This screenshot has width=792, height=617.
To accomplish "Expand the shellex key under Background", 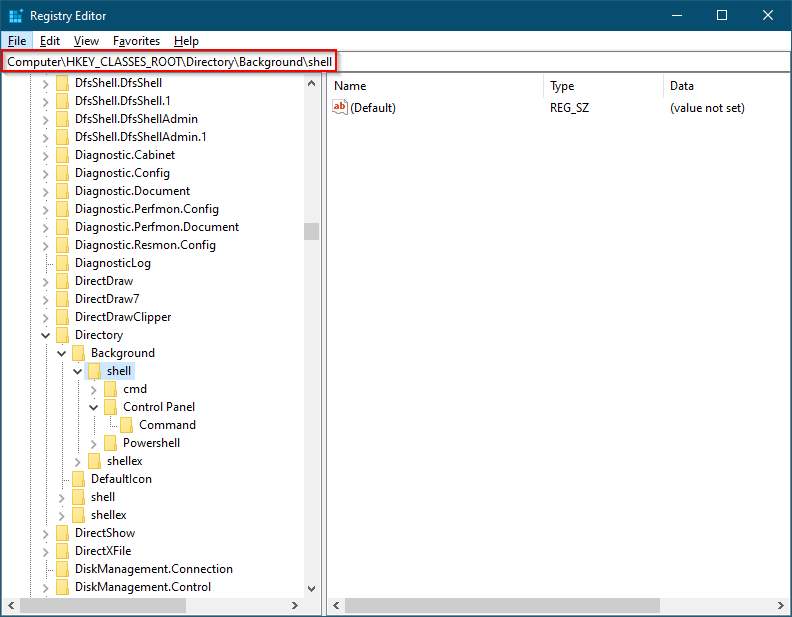I will point(77,462).
